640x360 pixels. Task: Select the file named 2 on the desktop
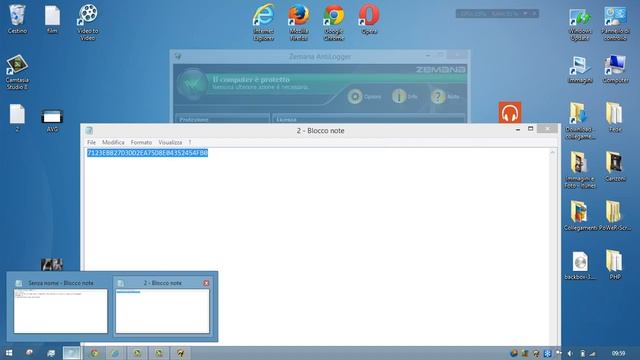[17, 118]
